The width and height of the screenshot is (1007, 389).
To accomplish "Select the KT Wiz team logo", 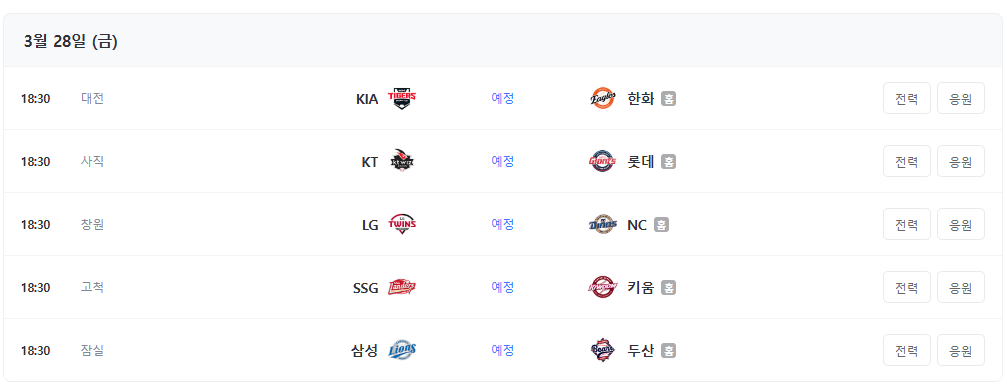I will pyautogui.click(x=403, y=161).
